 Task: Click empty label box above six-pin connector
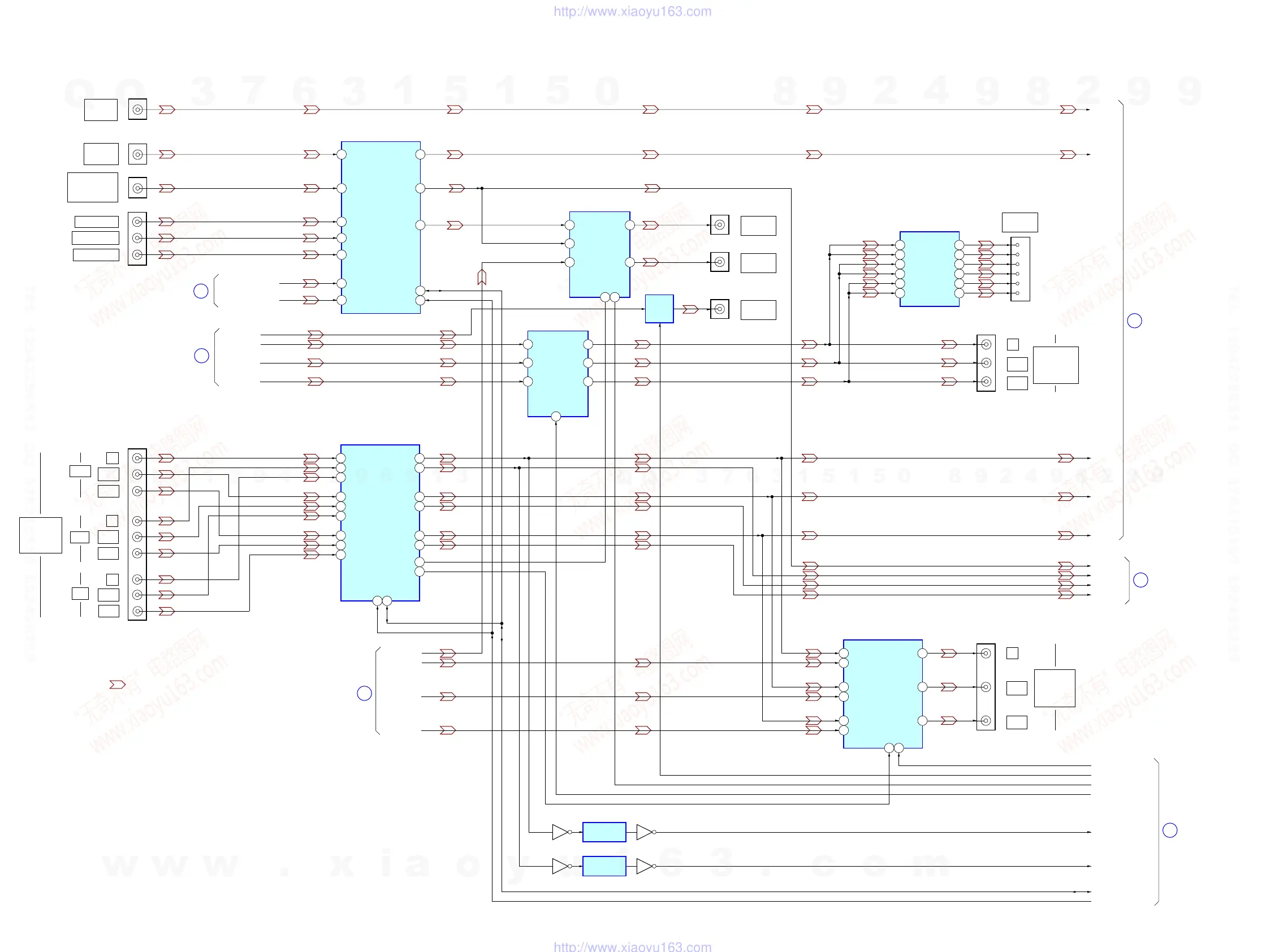[x=1020, y=222]
